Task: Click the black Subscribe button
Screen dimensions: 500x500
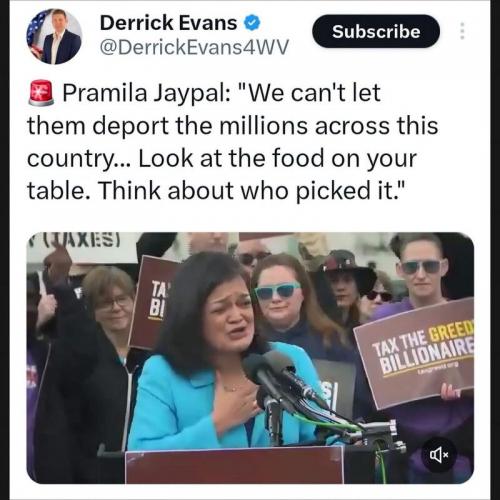Action: click(x=376, y=31)
